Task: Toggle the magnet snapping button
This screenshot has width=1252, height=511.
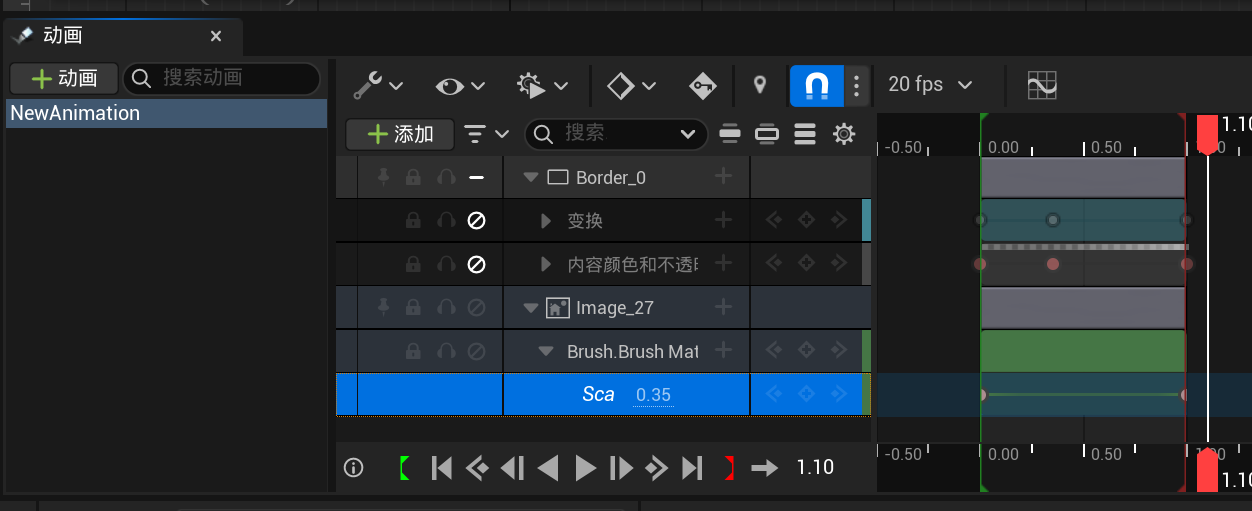Action: (x=816, y=86)
